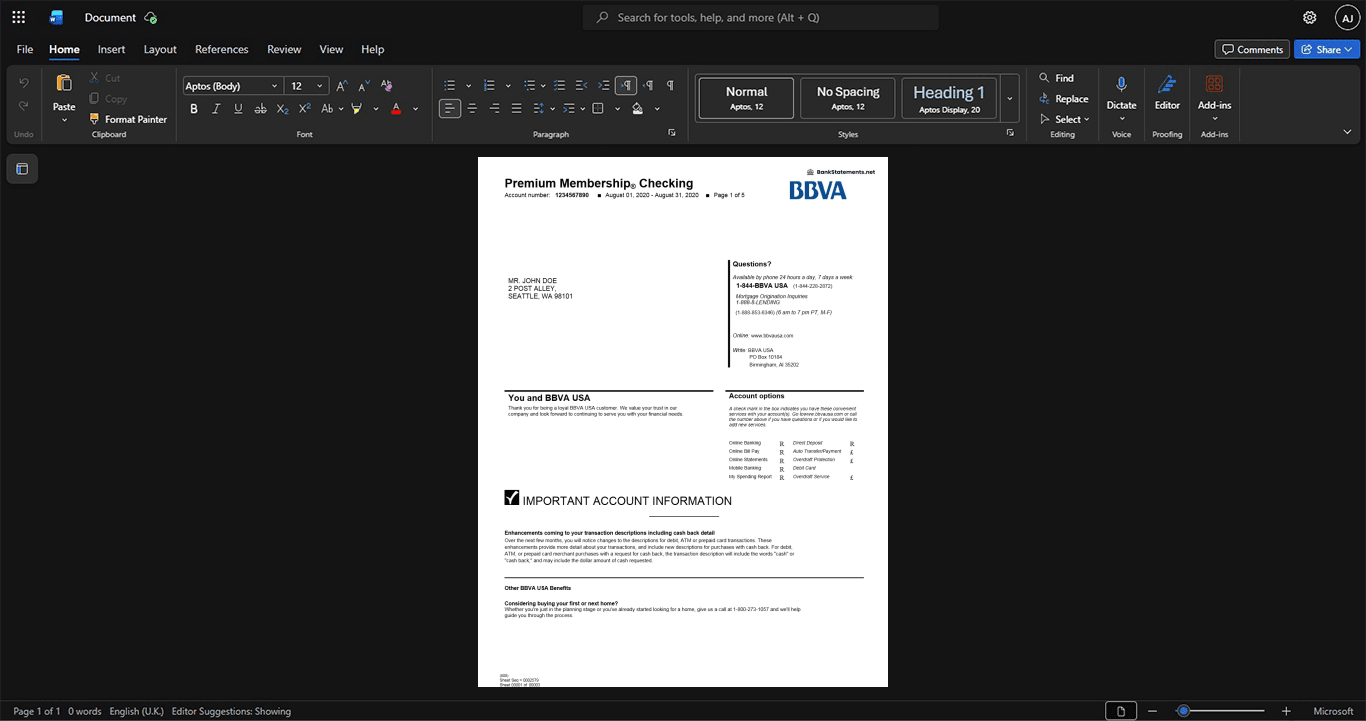This screenshot has width=1366, height=721.
Task: Open the Styles pane launcher
Action: 1010,133
